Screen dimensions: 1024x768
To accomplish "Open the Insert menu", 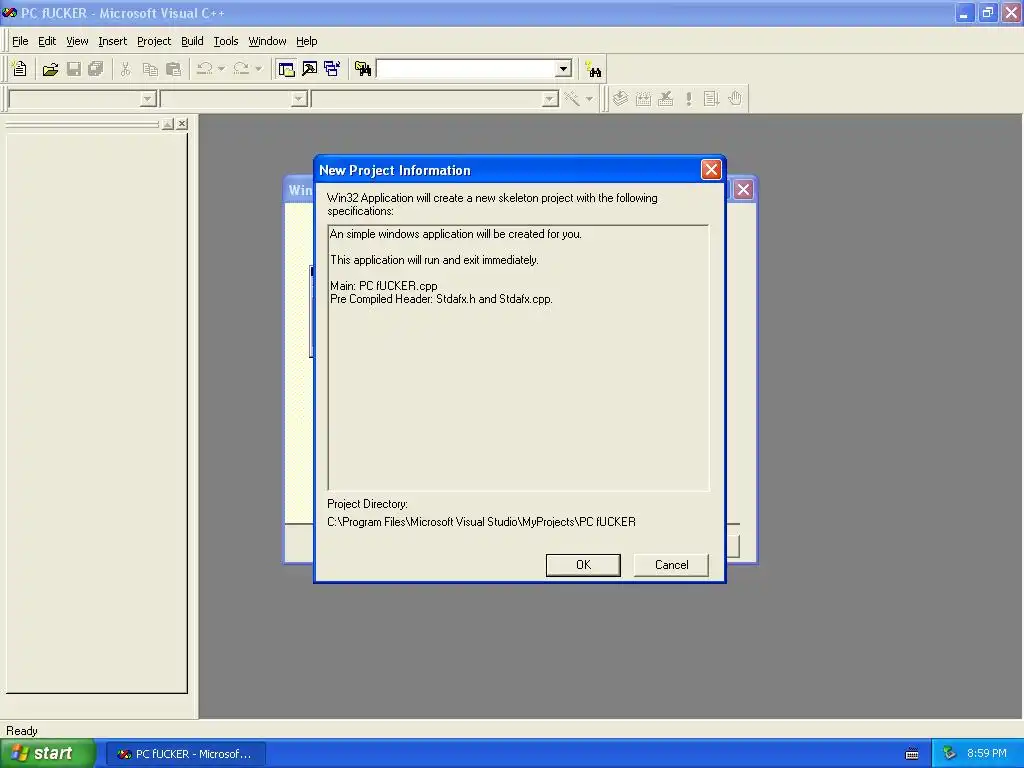I will [x=112, y=41].
